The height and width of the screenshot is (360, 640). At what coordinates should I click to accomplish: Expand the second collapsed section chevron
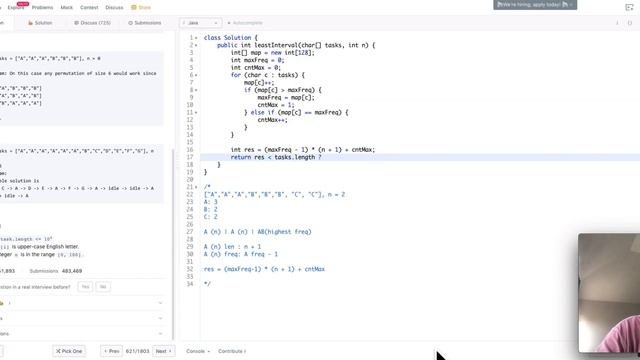click(160, 318)
